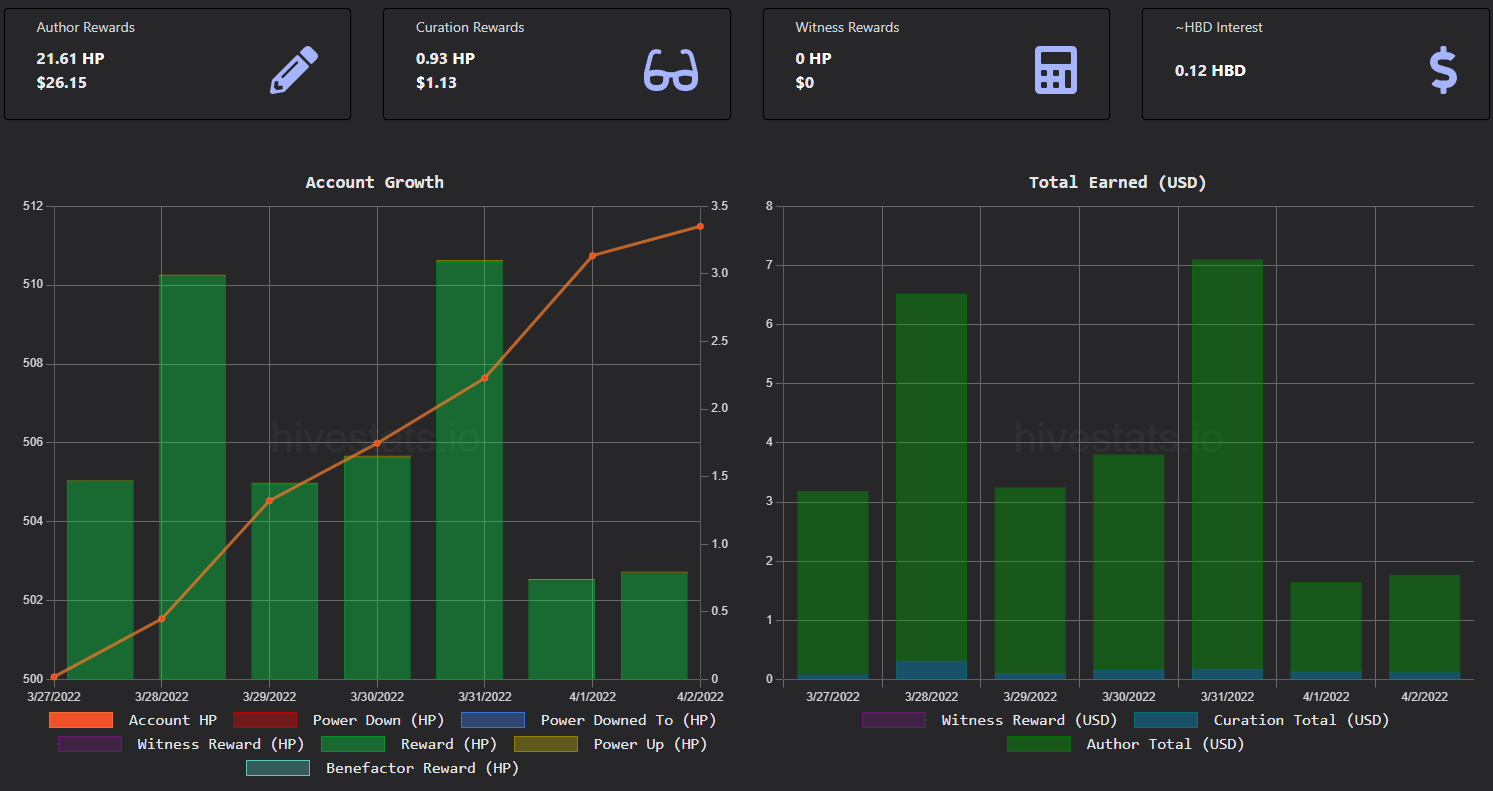Viewport: 1493px width, 791px height.
Task: Click the 0.93 HP curation value
Action: [x=445, y=58]
